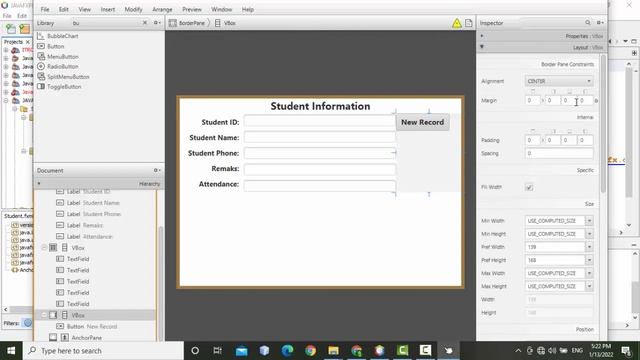The width and height of the screenshot is (640, 360).
Task: Open the Help menu
Action: pyautogui.click(x=248, y=9)
